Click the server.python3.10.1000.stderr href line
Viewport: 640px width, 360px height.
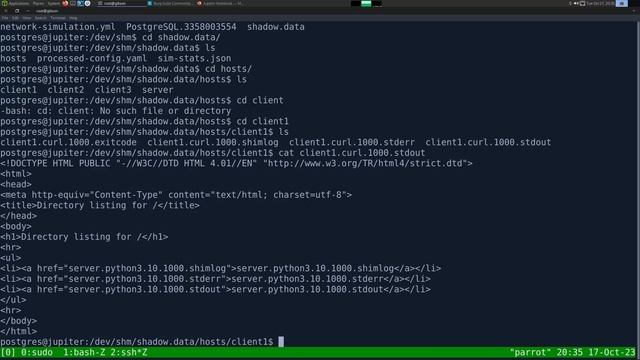pyautogui.click(x=216, y=279)
